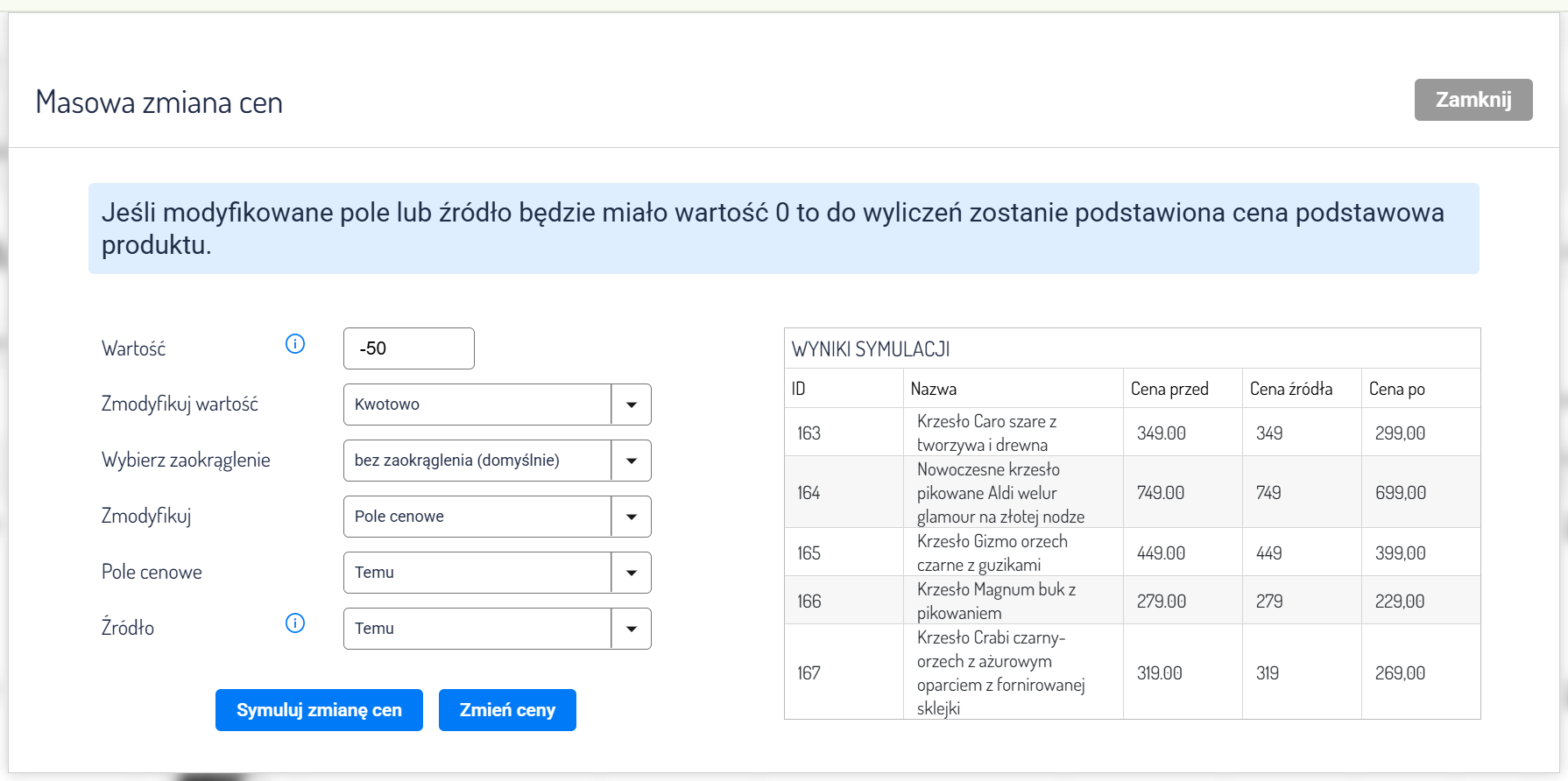Viewport: 1568px width, 781px height.
Task: Expand the Wybierz zaokrąglenie rounding dropdown
Action: (497, 461)
